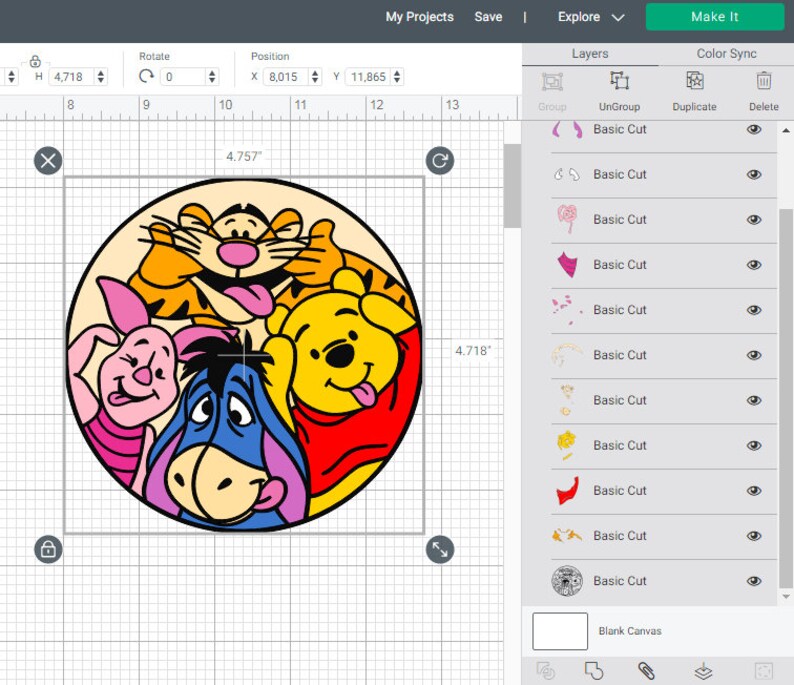The height and width of the screenshot is (685, 794).
Task: Click the layers panel scrollbar thumb
Action: tap(786, 399)
